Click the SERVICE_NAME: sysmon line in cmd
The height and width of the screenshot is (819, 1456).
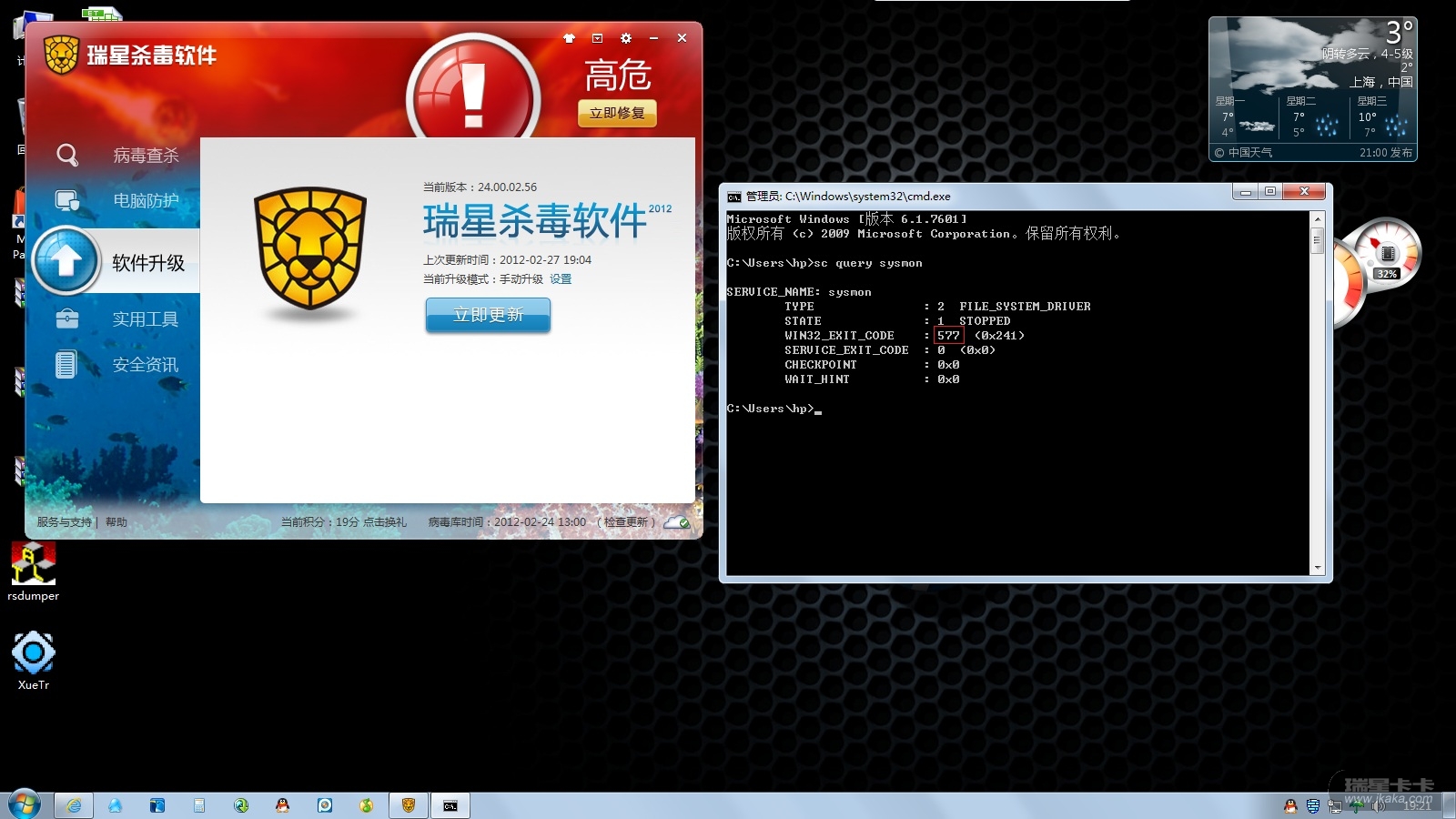click(x=799, y=292)
